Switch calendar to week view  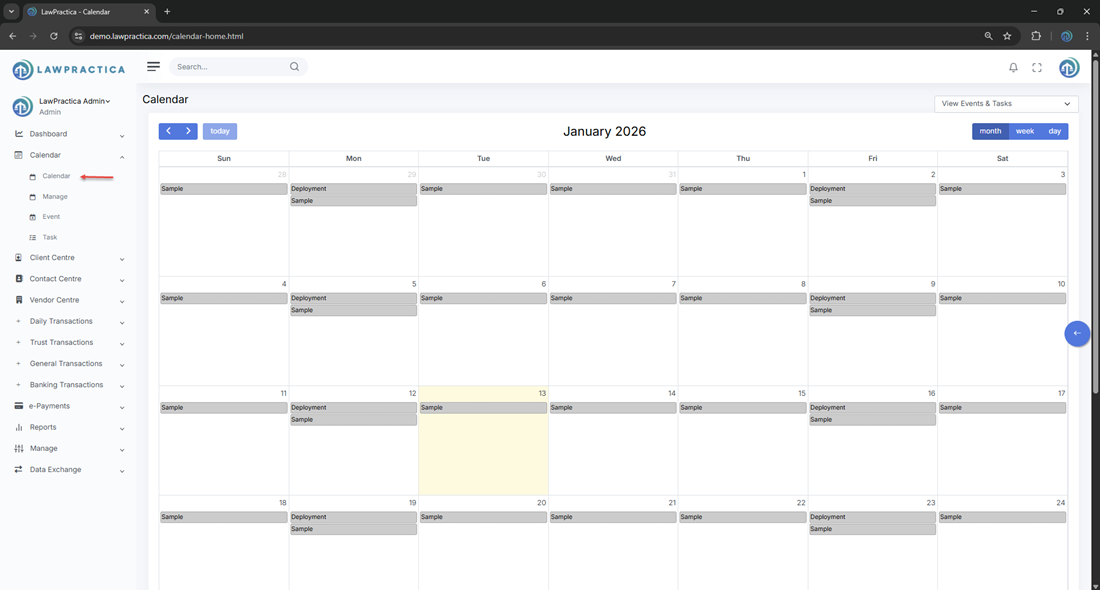[x=1025, y=131]
